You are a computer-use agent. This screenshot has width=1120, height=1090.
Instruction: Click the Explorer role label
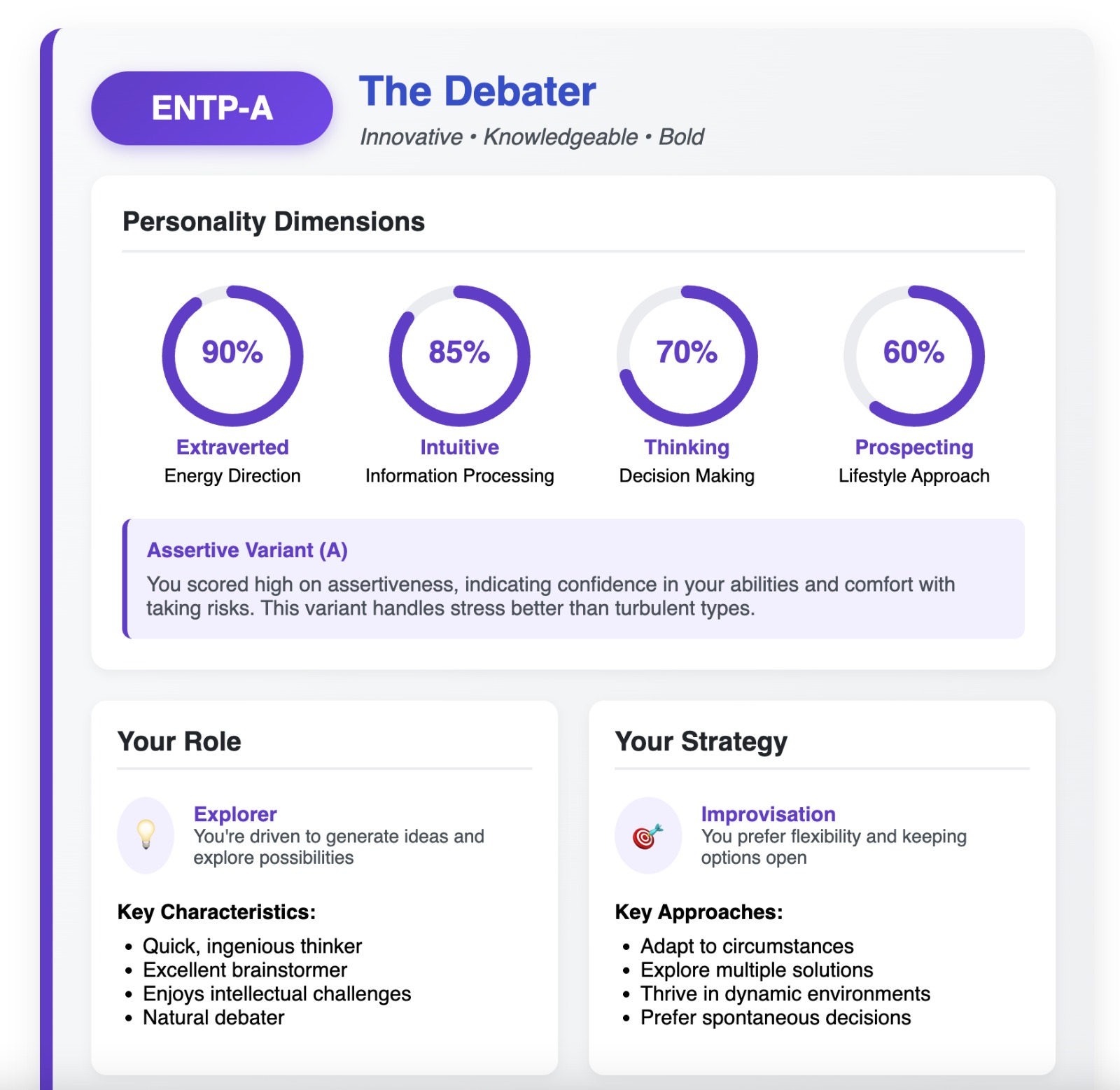click(235, 814)
